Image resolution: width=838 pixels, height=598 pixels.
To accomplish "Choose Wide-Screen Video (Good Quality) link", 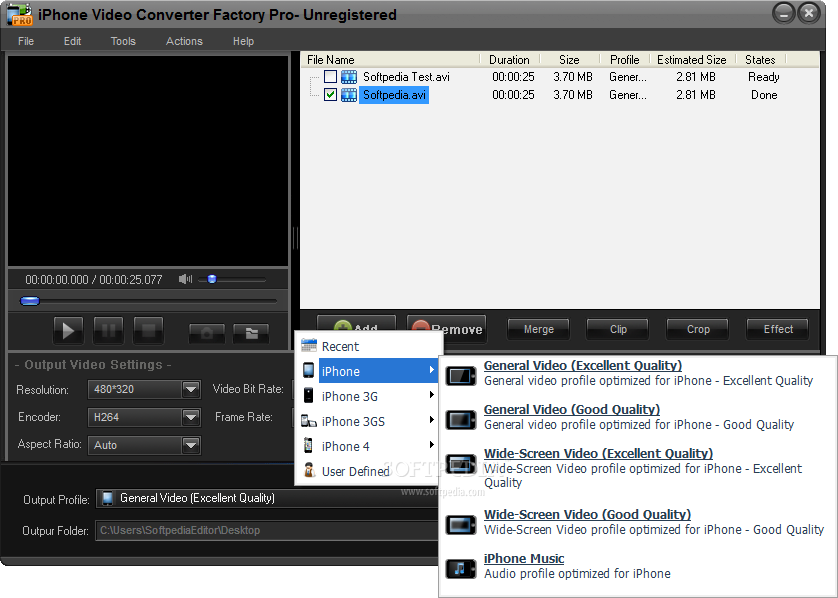I will [x=587, y=514].
